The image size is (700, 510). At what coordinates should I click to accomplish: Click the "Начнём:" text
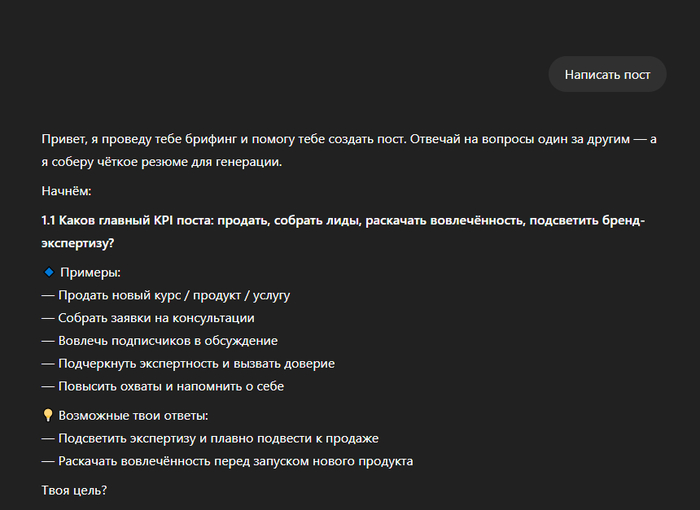(x=67, y=190)
